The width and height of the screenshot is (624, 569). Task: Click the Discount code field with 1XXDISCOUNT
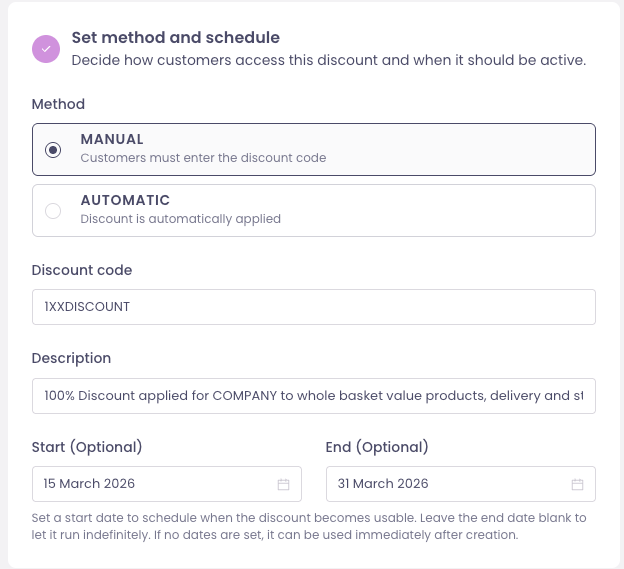[x=313, y=307]
